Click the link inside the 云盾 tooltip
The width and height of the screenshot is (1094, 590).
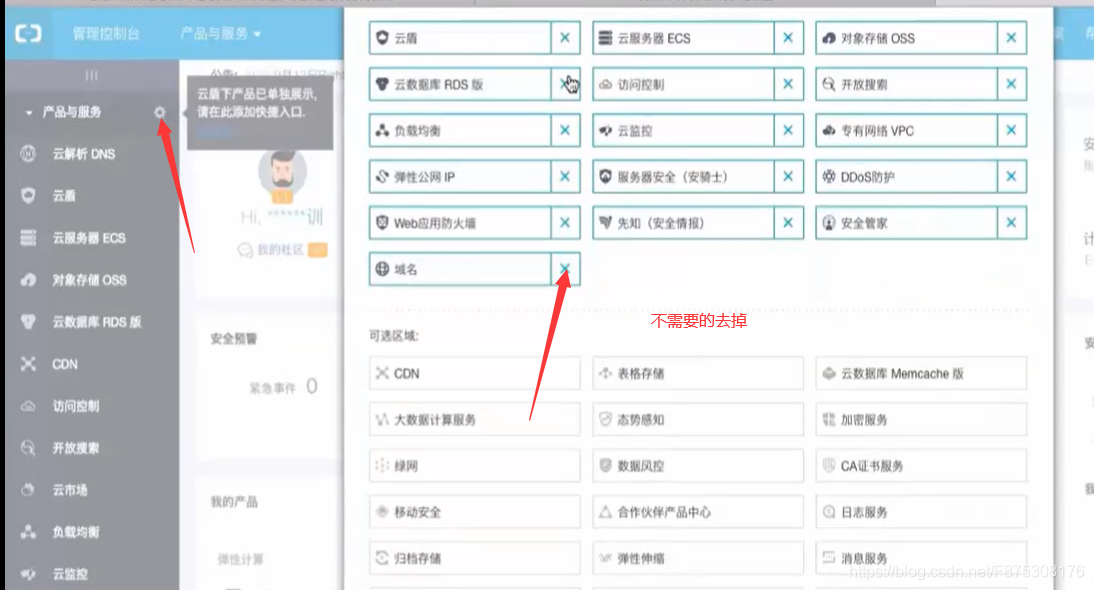[213, 132]
